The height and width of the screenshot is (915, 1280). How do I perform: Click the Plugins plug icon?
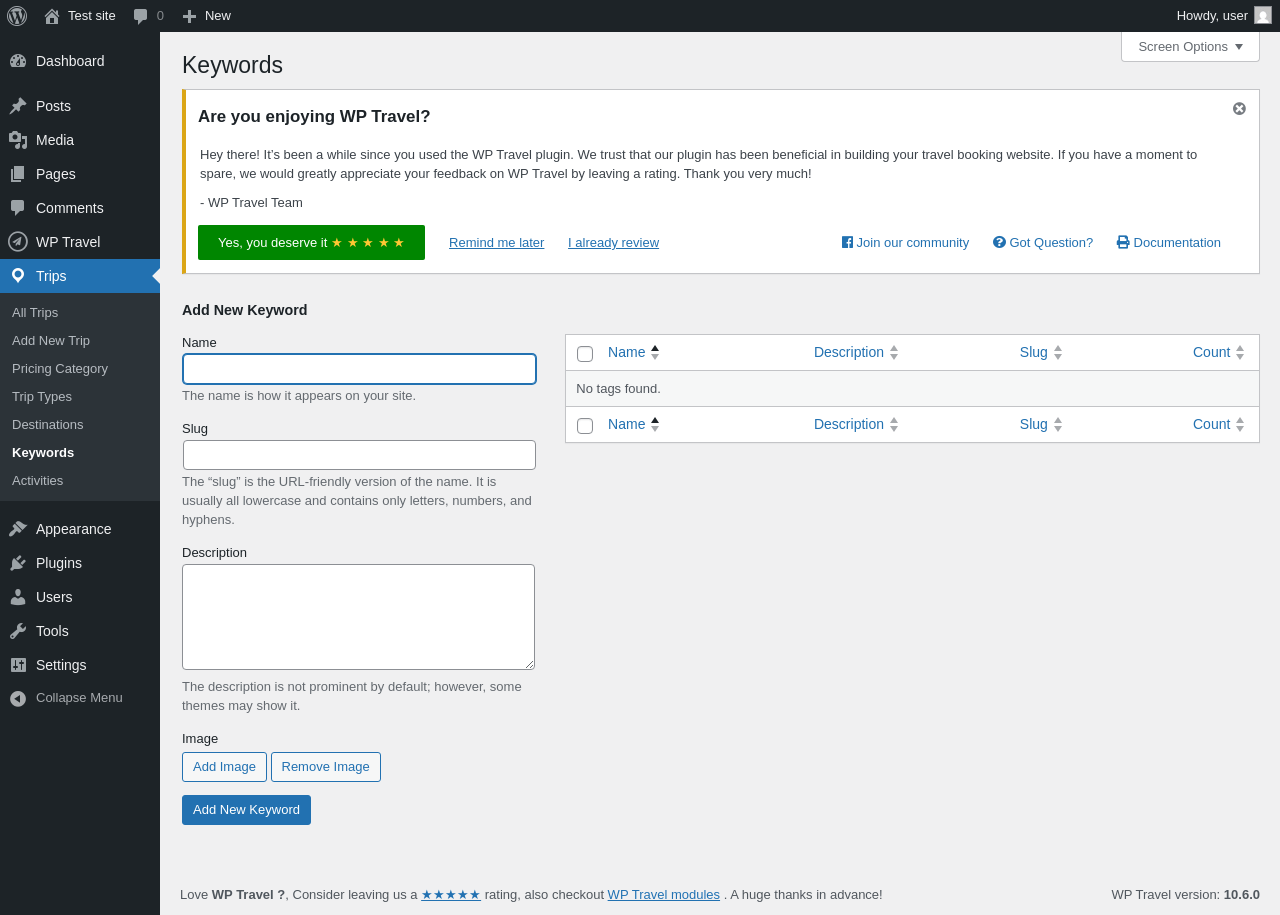pyautogui.click(x=18, y=563)
